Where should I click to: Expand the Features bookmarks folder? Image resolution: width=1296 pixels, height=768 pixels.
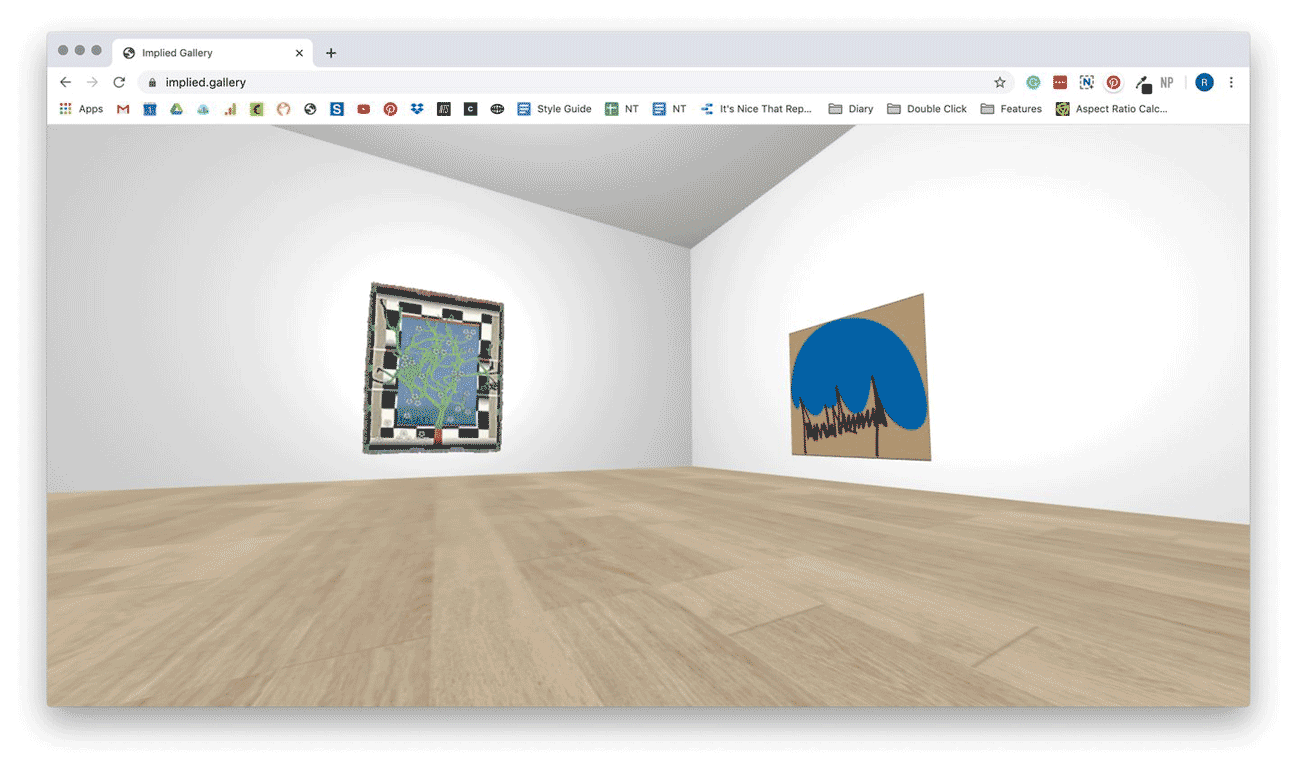[x=1011, y=109]
